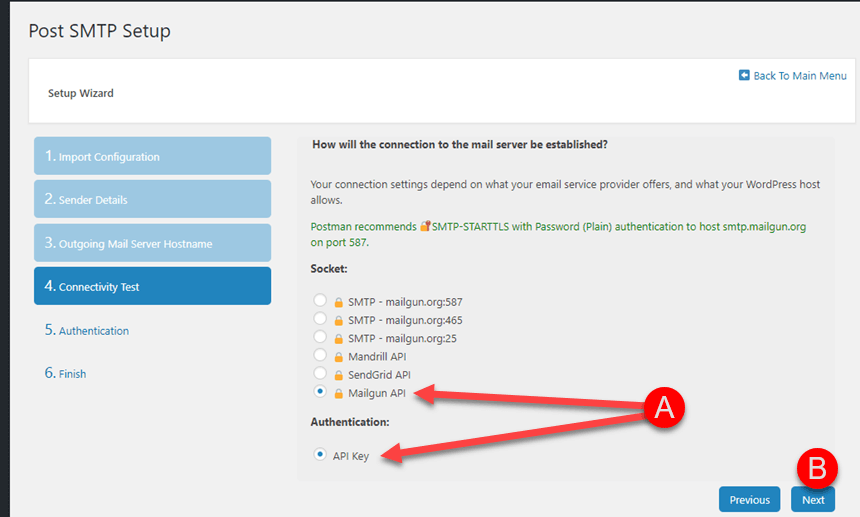Click lock icon beside Mandrill API
This screenshot has width=860, height=517.
click(x=338, y=357)
